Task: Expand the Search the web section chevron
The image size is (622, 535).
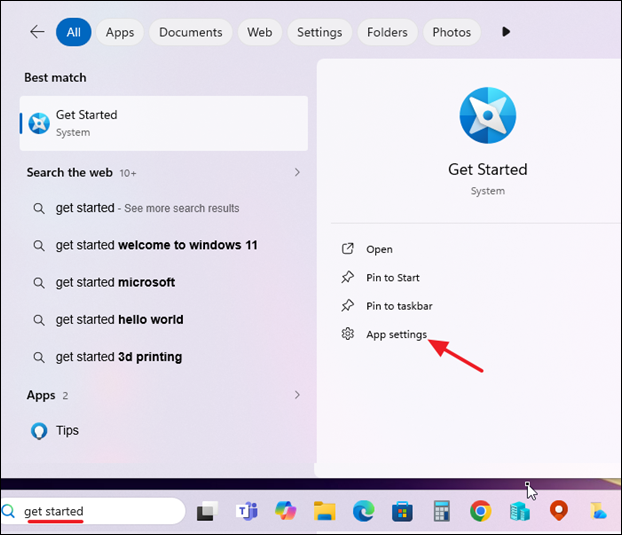Action: click(x=297, y=173)
